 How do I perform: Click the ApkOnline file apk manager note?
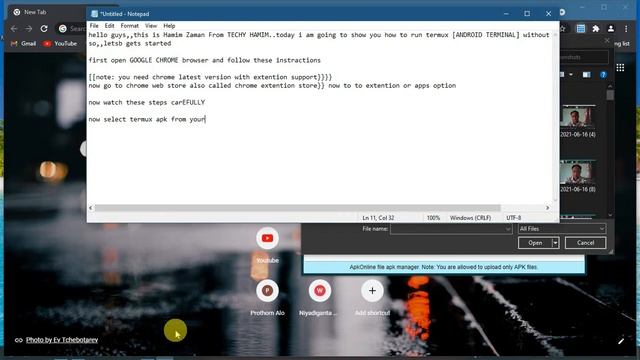(x=444, y=267)
